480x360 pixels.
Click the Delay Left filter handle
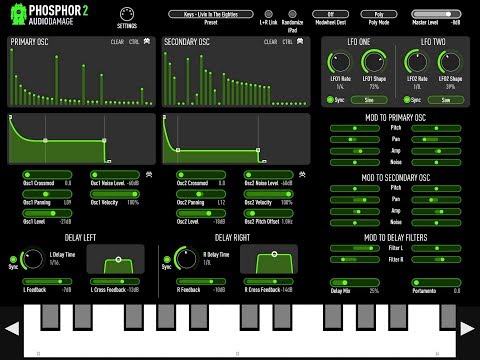pyautogui.click(x=118, y=259)
